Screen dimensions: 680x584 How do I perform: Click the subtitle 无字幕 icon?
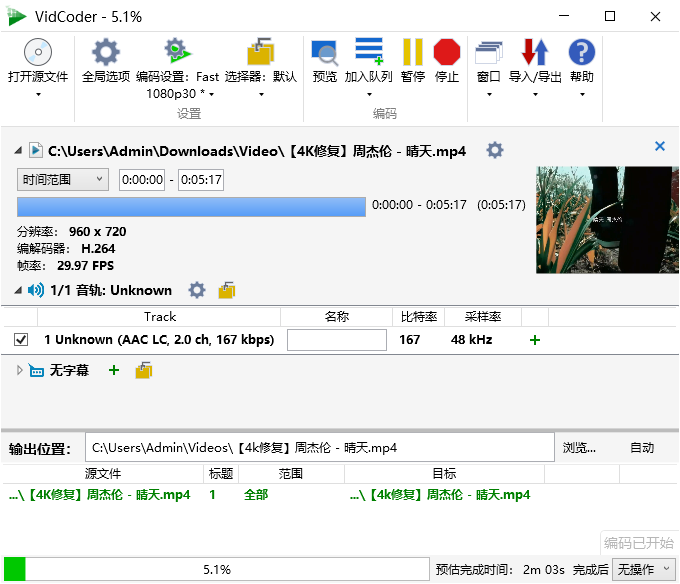point(36,371)
